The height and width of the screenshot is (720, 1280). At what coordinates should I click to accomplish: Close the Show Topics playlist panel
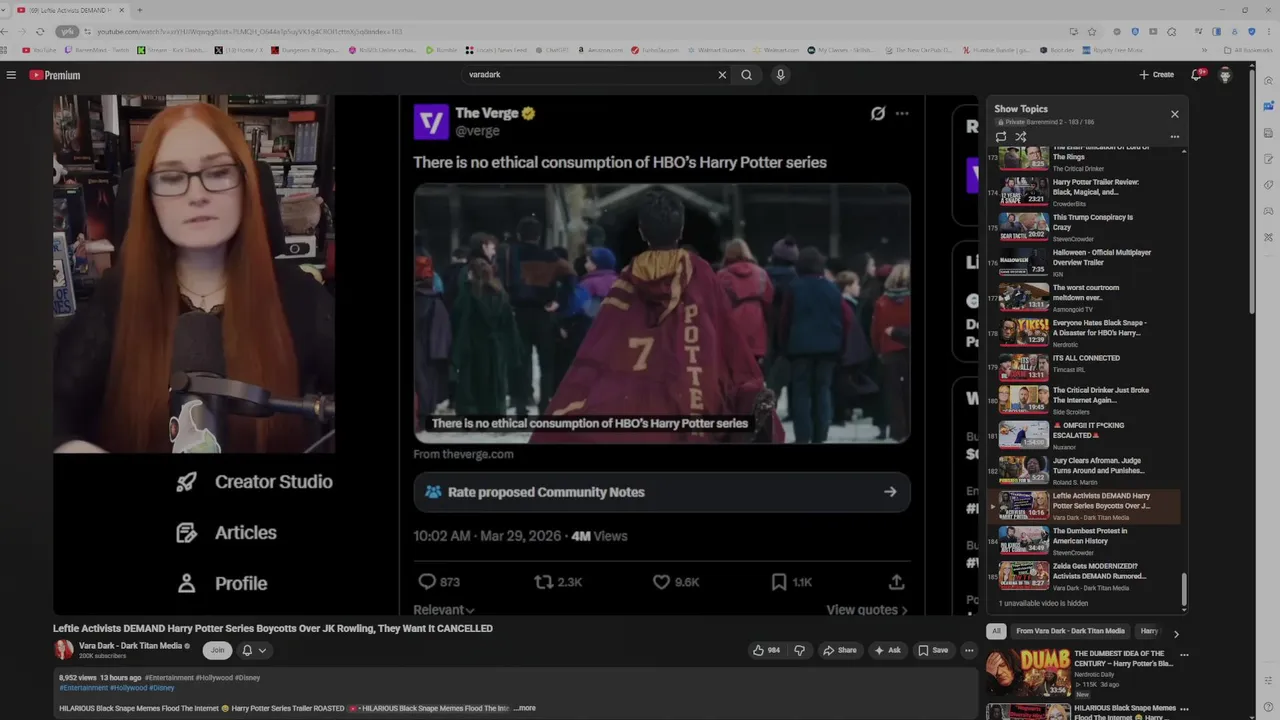pyautogui.click(x=1175, y=114)
